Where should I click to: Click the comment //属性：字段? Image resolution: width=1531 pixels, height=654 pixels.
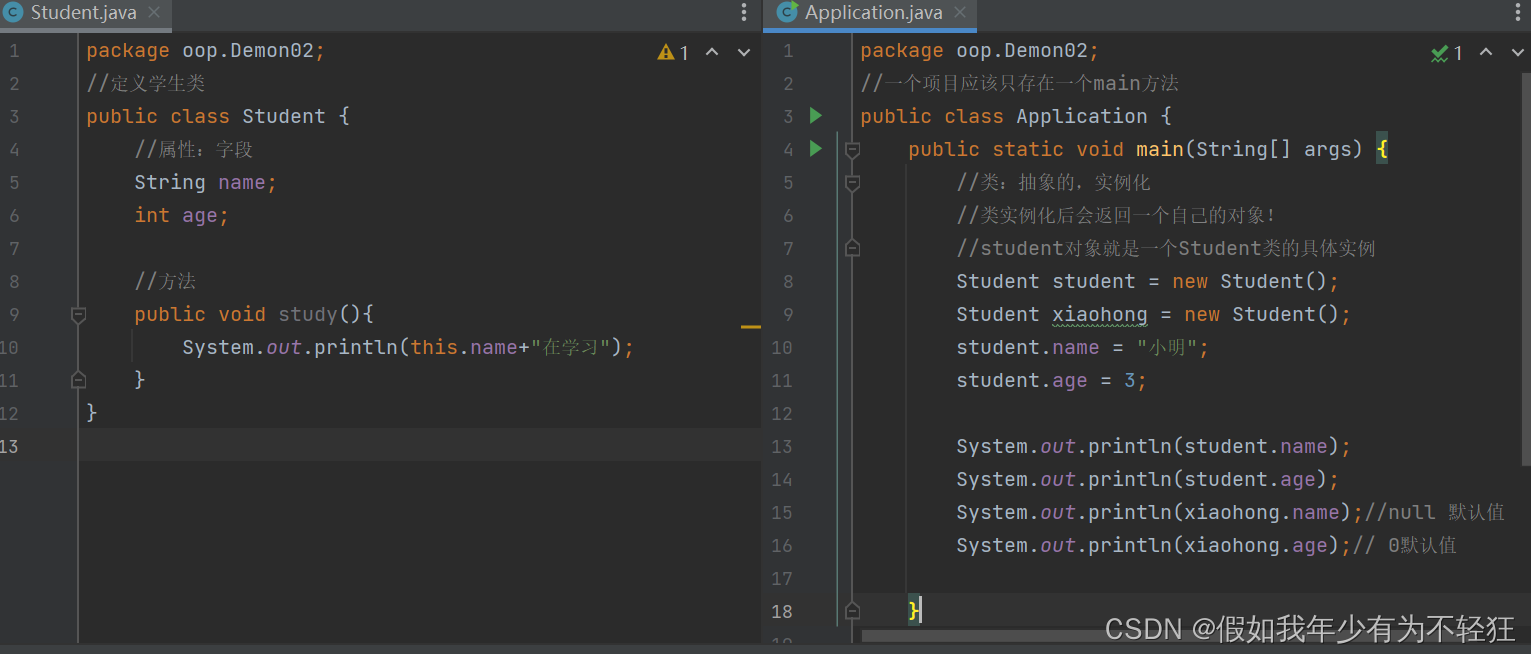[194, 149]
